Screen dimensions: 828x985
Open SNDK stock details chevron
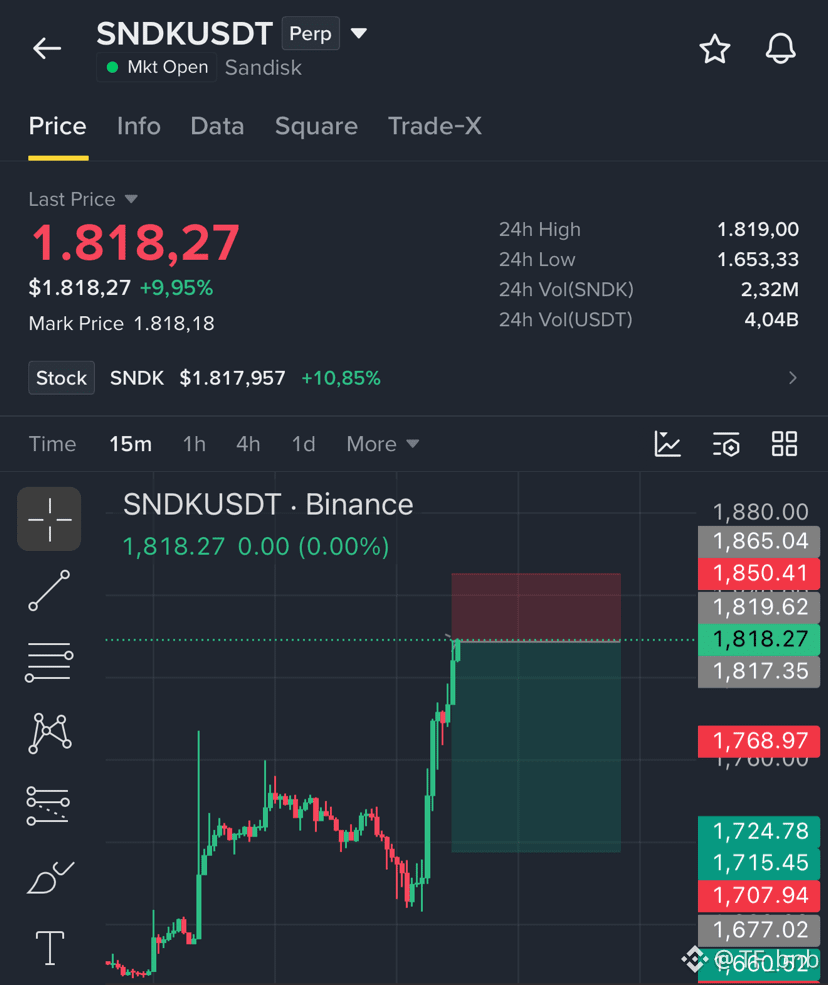(793, 378)
